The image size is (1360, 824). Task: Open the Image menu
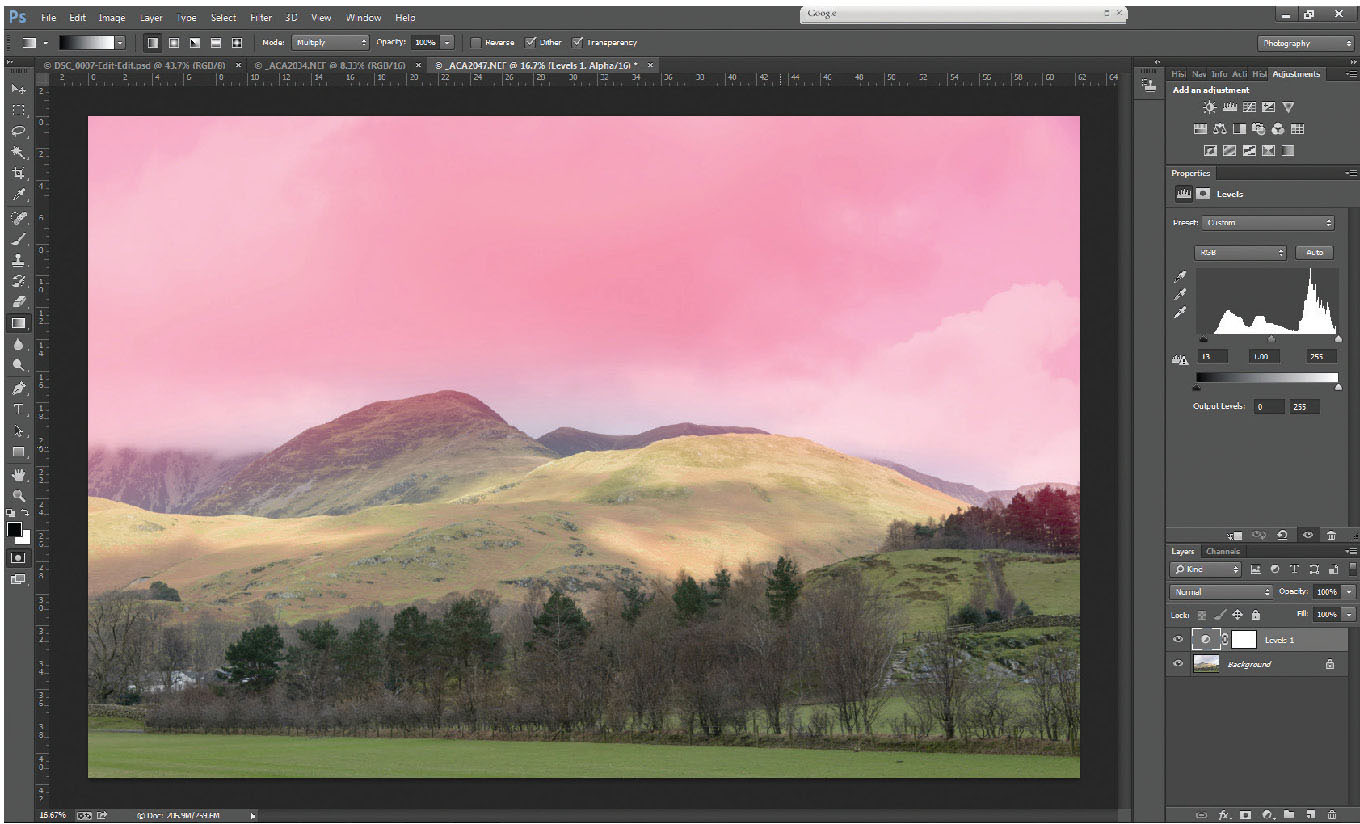[112, 18]
